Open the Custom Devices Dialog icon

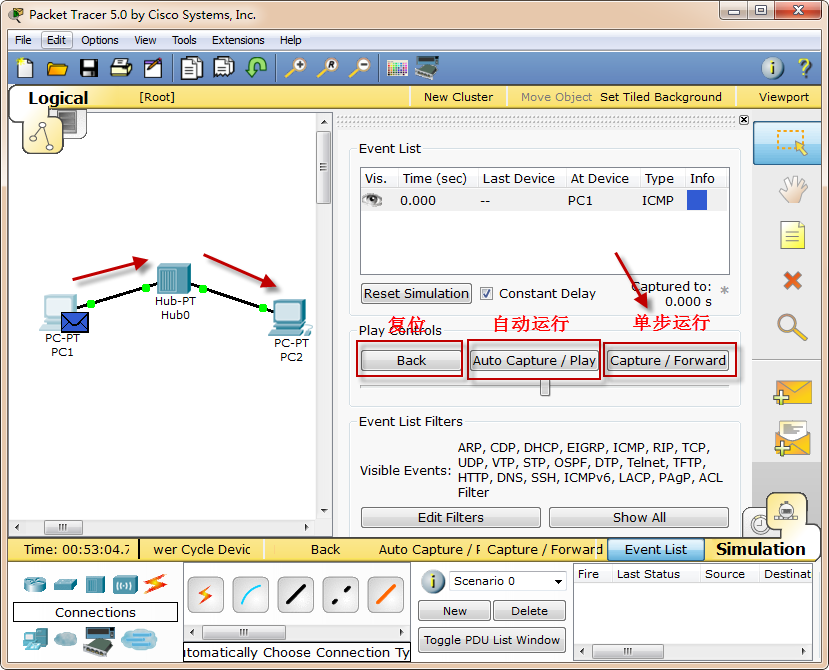click(x=427, y=68)
